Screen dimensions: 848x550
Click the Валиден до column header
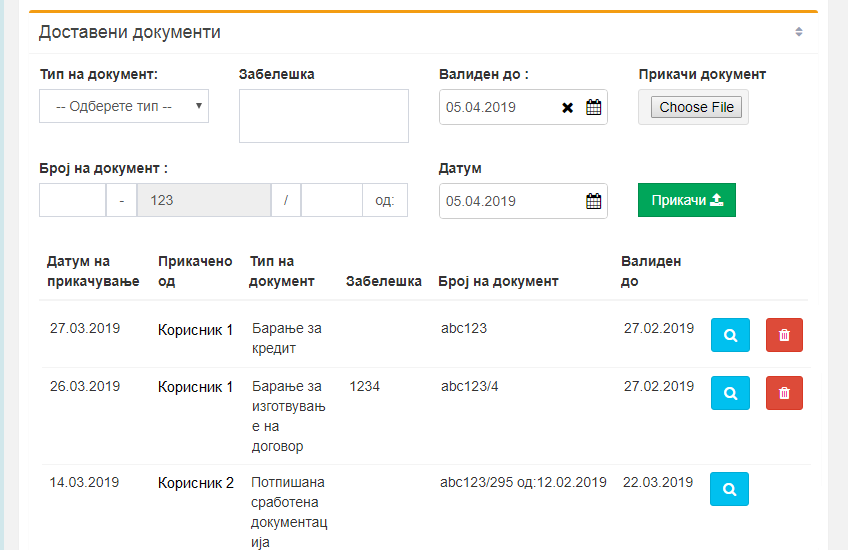(x=651, y=271)
